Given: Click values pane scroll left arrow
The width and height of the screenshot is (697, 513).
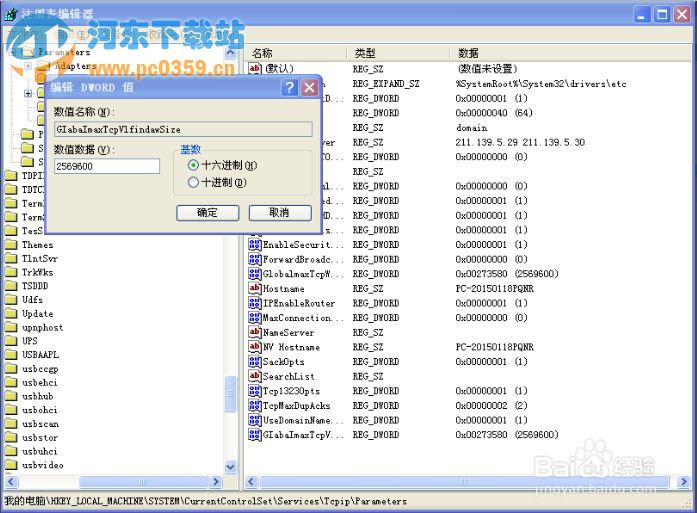Looking at the screenshot, I should (x=251, y=481).
